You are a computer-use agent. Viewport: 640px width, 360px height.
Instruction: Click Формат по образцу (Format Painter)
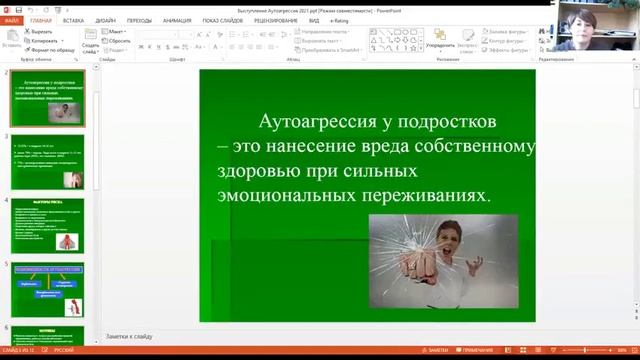[x=49, y=50]
